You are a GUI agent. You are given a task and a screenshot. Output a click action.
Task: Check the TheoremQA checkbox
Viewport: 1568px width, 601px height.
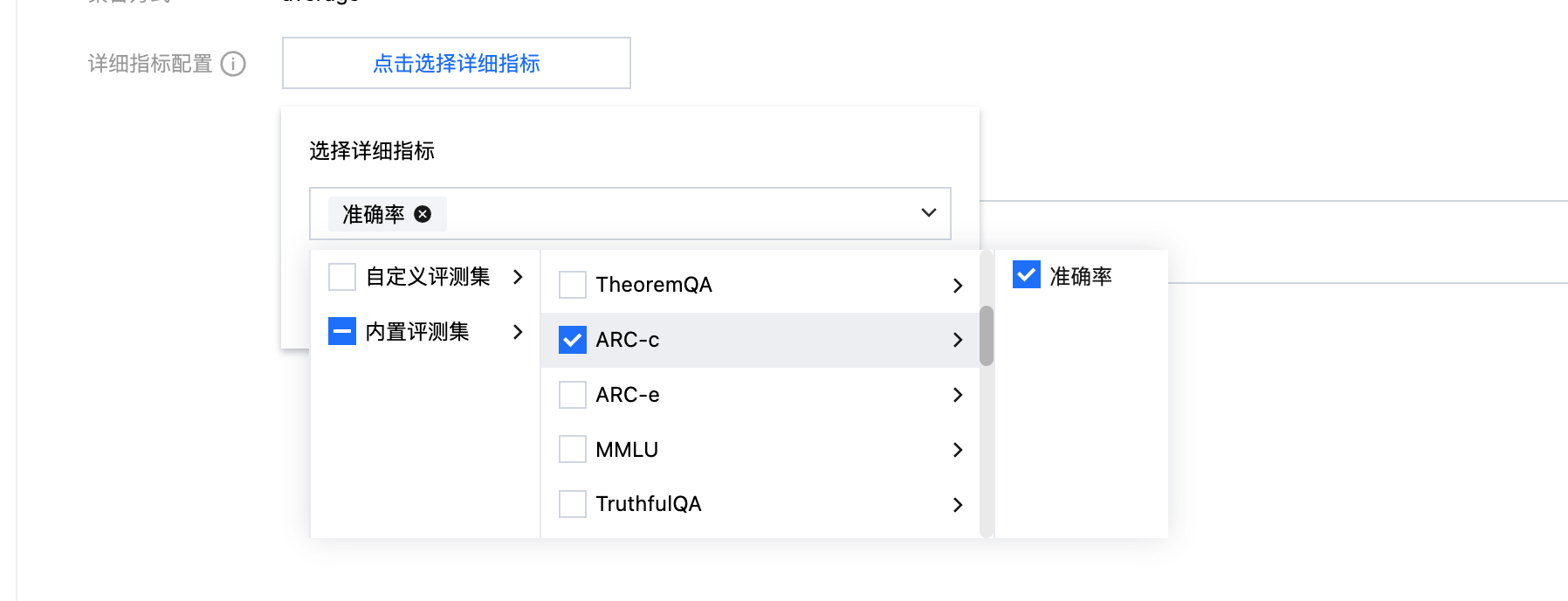pyautogui.click(x=573, y=285)
